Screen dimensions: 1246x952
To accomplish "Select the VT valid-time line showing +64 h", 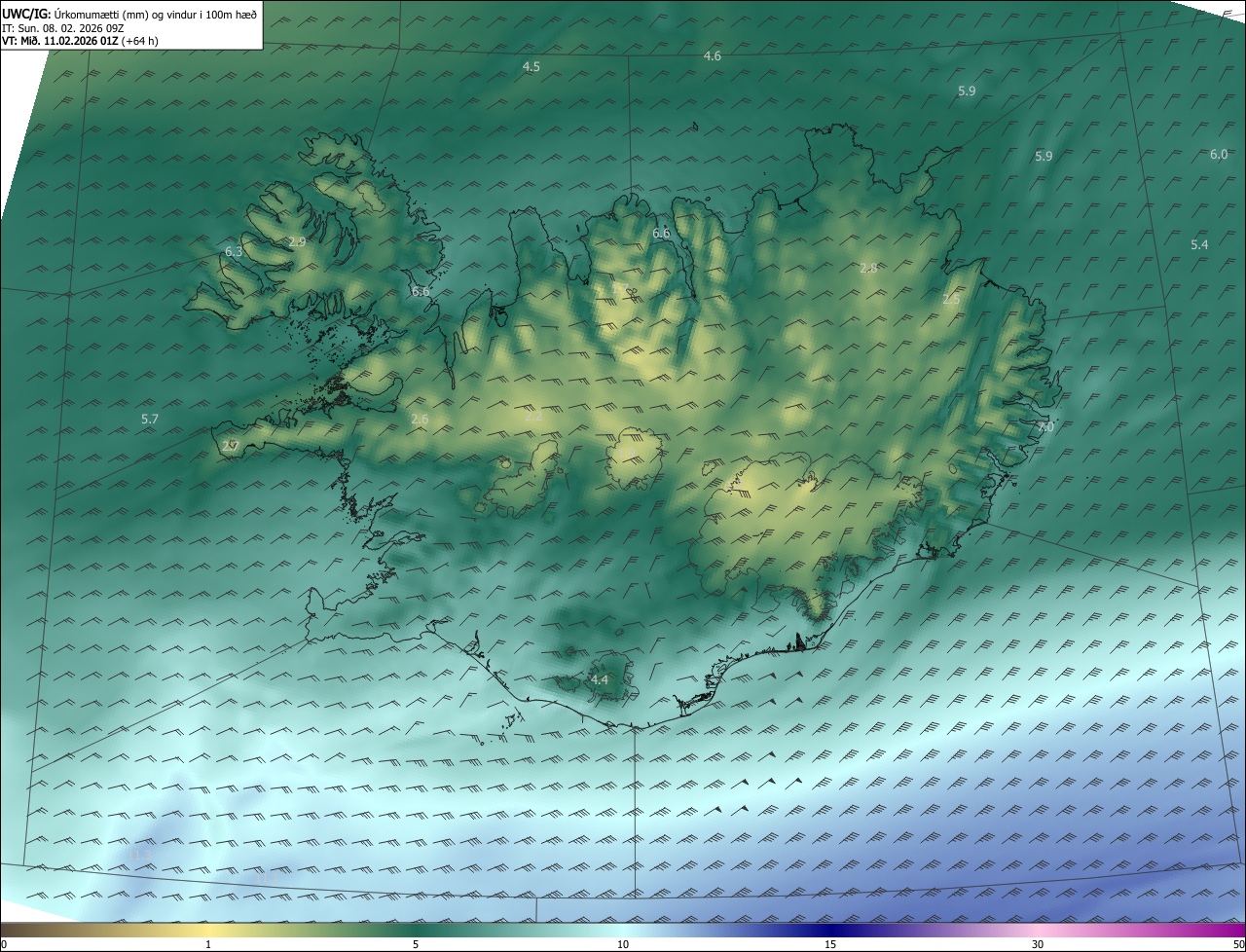I will pos(80,41).
